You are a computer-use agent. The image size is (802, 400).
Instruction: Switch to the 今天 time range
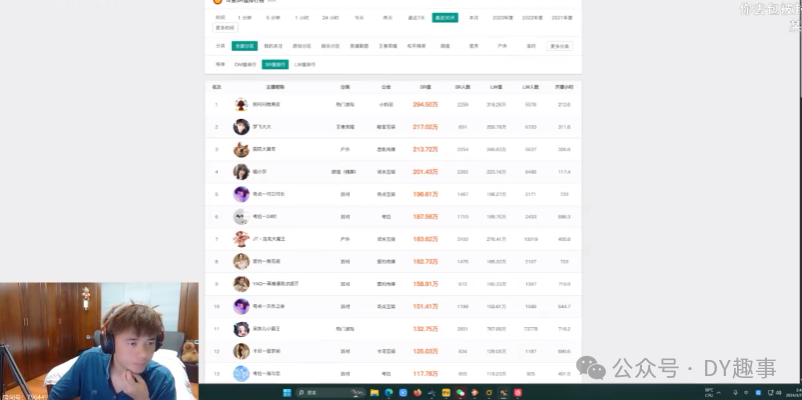(x=359, y=18)
